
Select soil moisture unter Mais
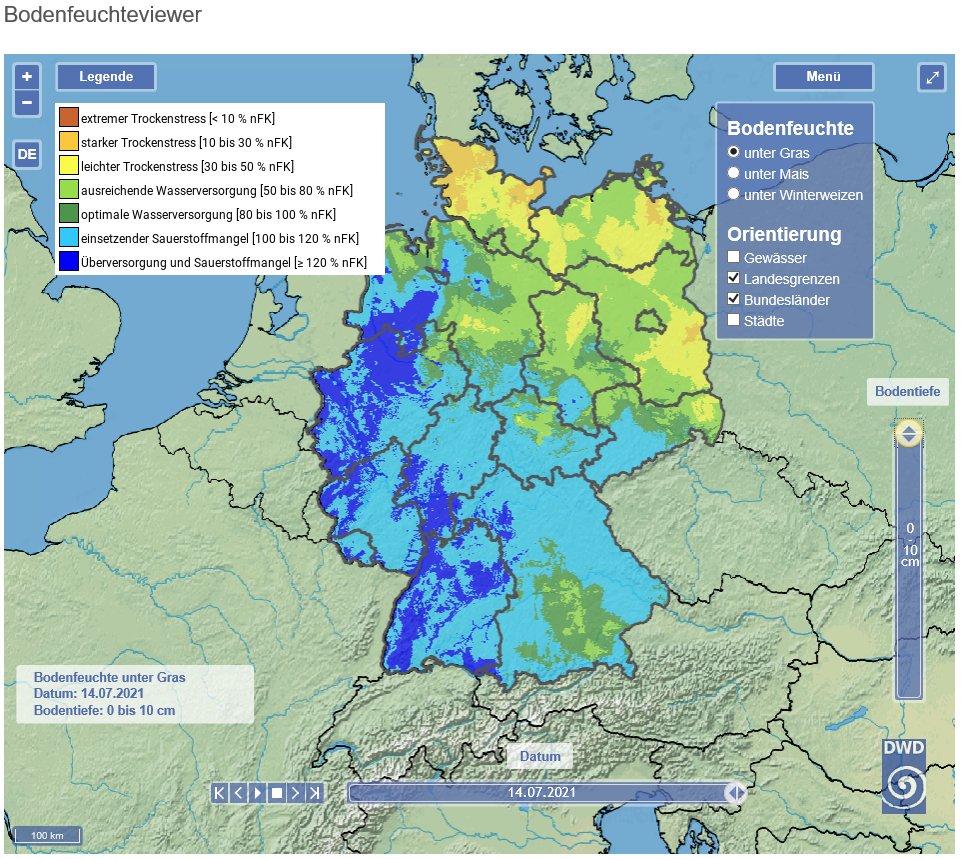[x=735, y=173]
